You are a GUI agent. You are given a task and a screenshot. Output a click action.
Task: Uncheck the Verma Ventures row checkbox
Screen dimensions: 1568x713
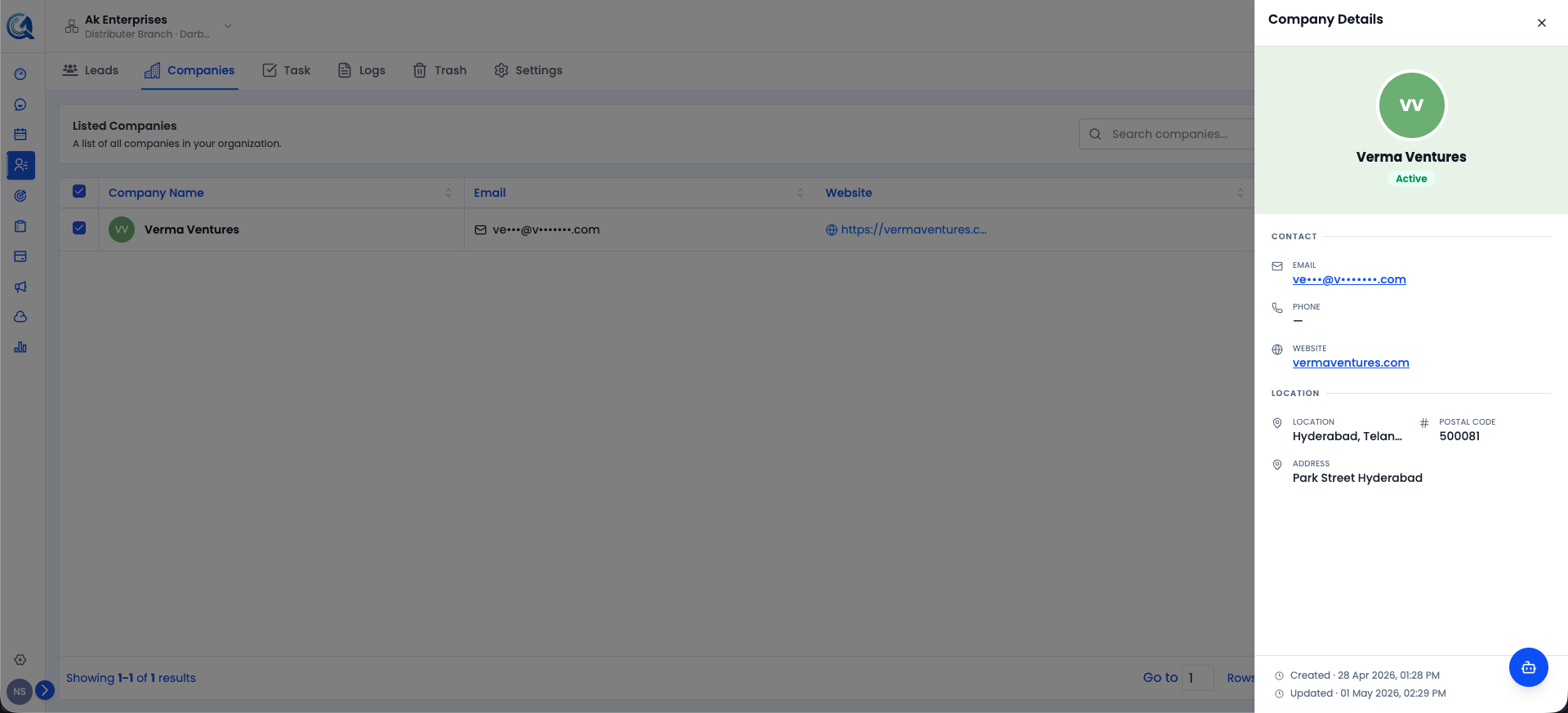pos(79,228)
